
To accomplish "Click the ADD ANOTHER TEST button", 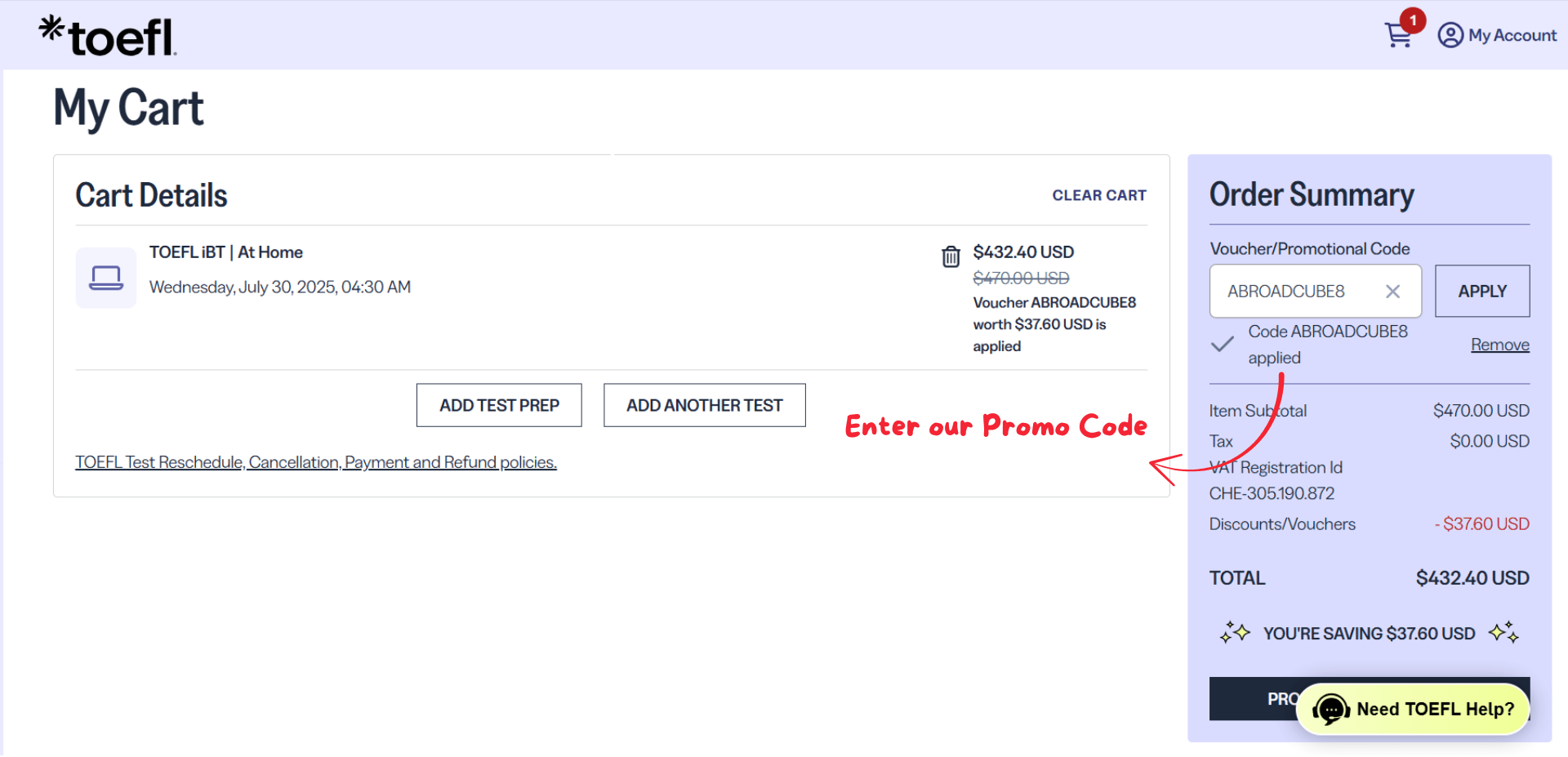I will point(704,405).
